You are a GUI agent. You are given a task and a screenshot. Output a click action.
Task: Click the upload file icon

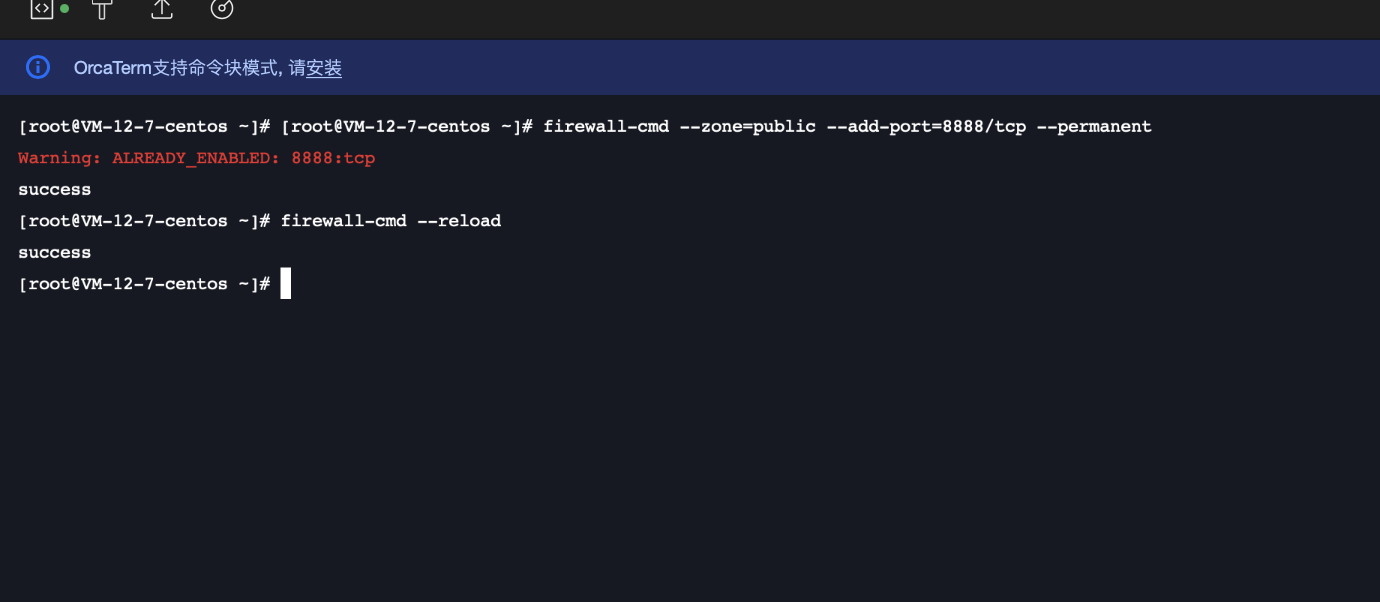[162, 9]
